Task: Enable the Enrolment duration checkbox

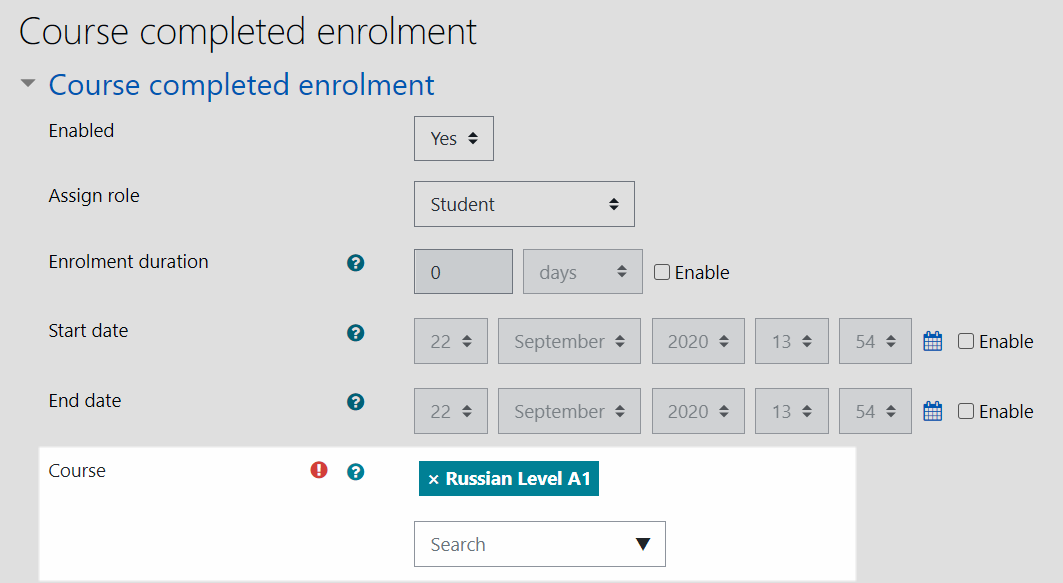Action: click(664, 271)
